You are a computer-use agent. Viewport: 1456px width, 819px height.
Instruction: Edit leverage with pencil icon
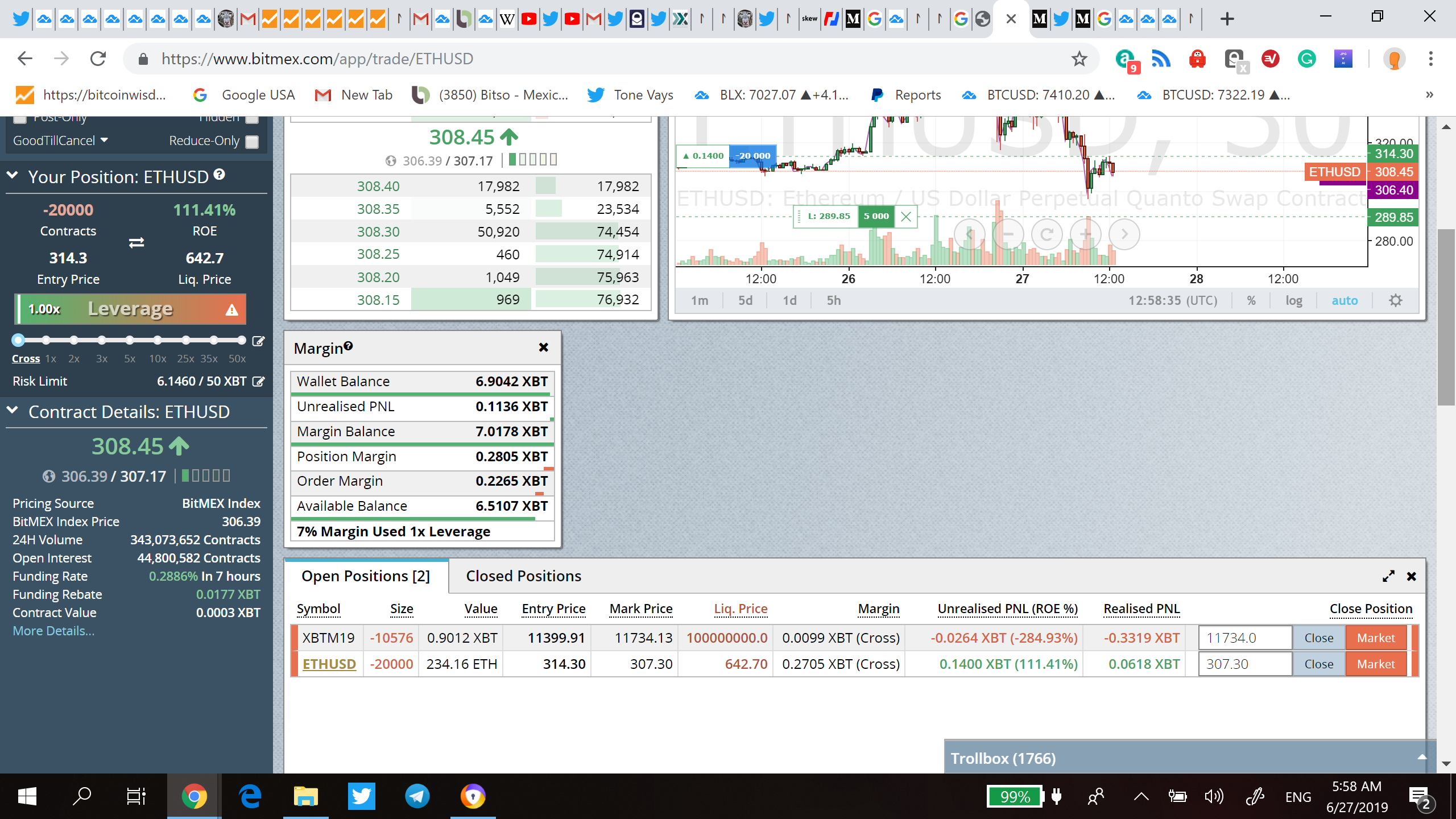pos(258,341)
